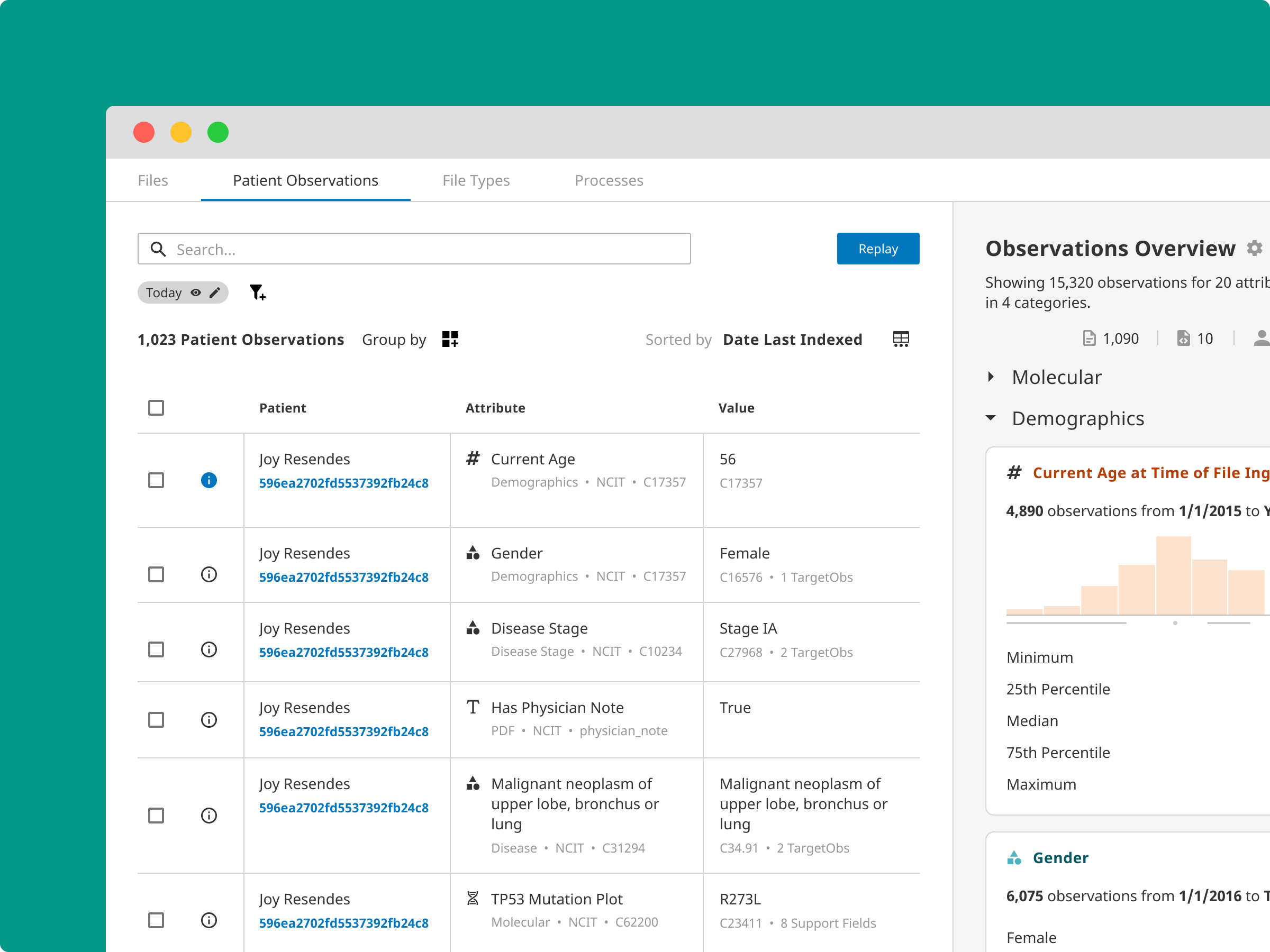Click the Replay button

coord(878,249)
